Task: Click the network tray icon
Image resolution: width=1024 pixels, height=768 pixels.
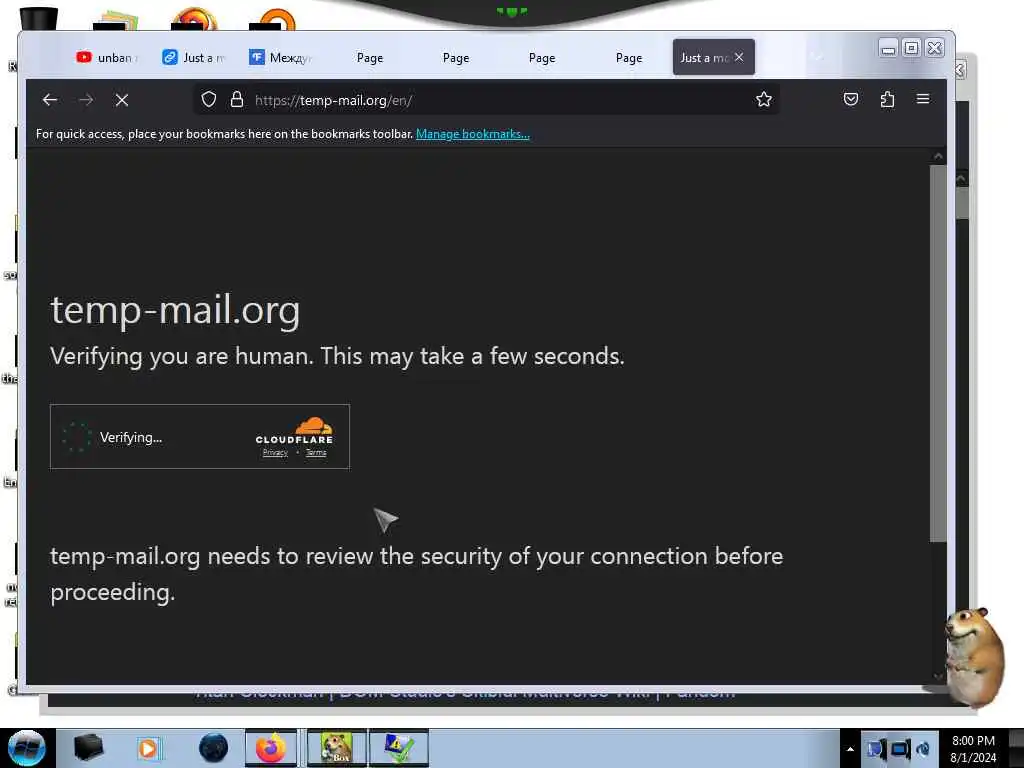Action: pyautogui.click(x=899, y=749)
